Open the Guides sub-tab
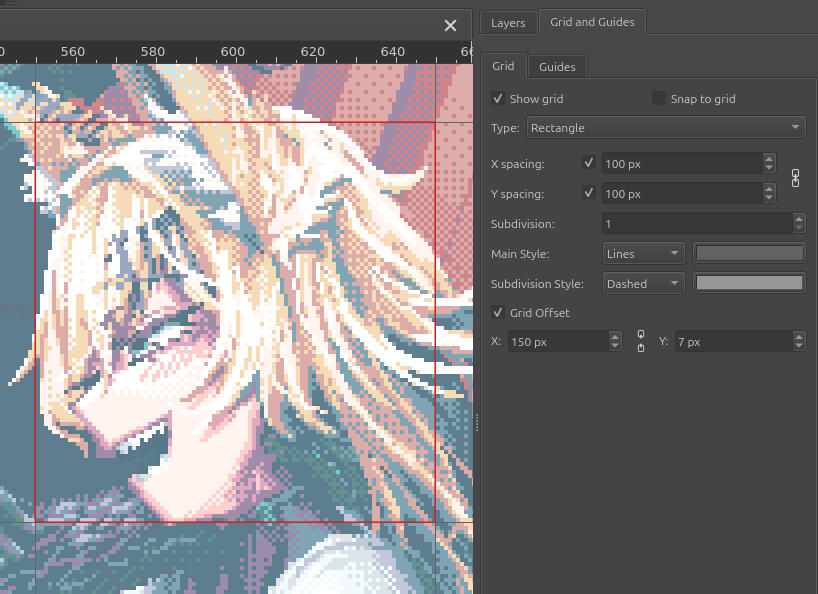Screen dimensions: 818x594 coord(557,67)
